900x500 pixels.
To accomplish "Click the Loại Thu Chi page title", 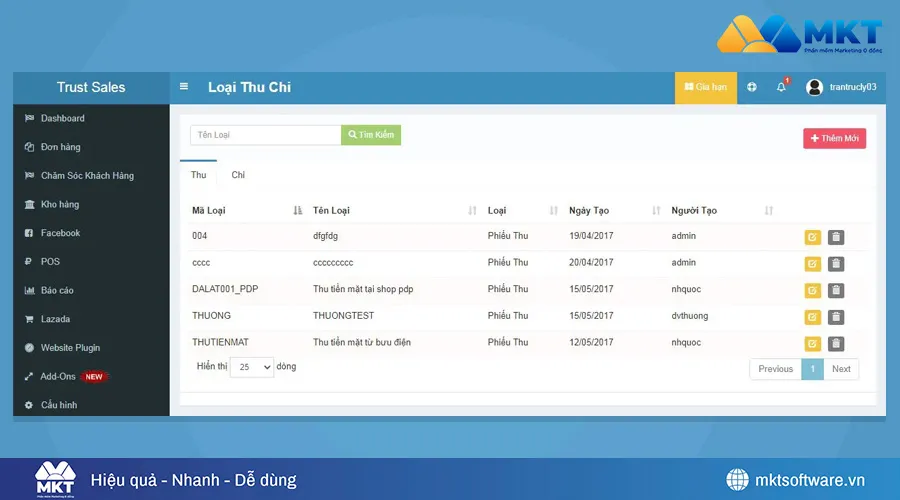I will coord(250,87).
